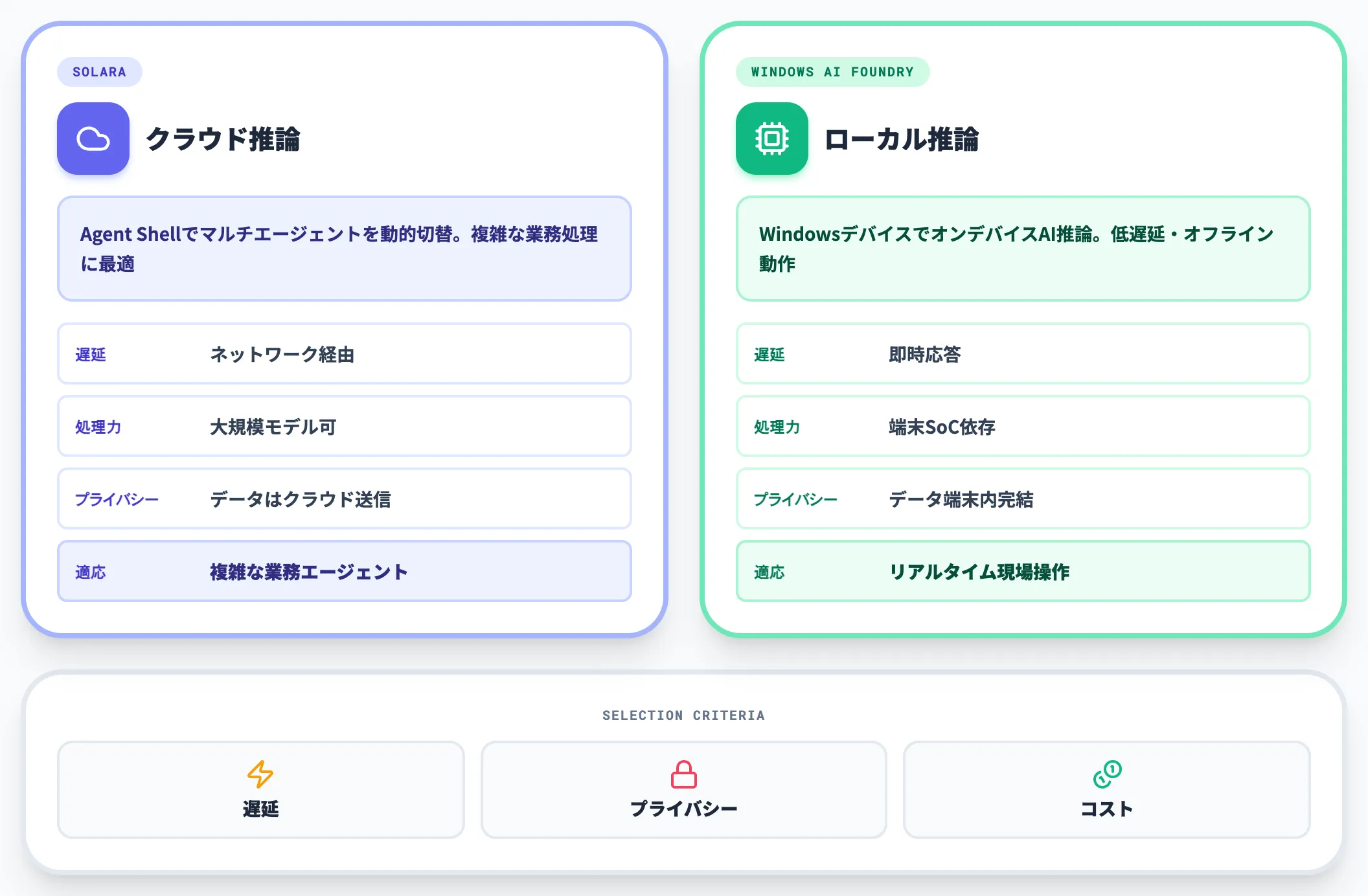Viewport: 1368px width, 896px height.
Task: Click the 適応 label in the cloud card
Action: point(91,572)
